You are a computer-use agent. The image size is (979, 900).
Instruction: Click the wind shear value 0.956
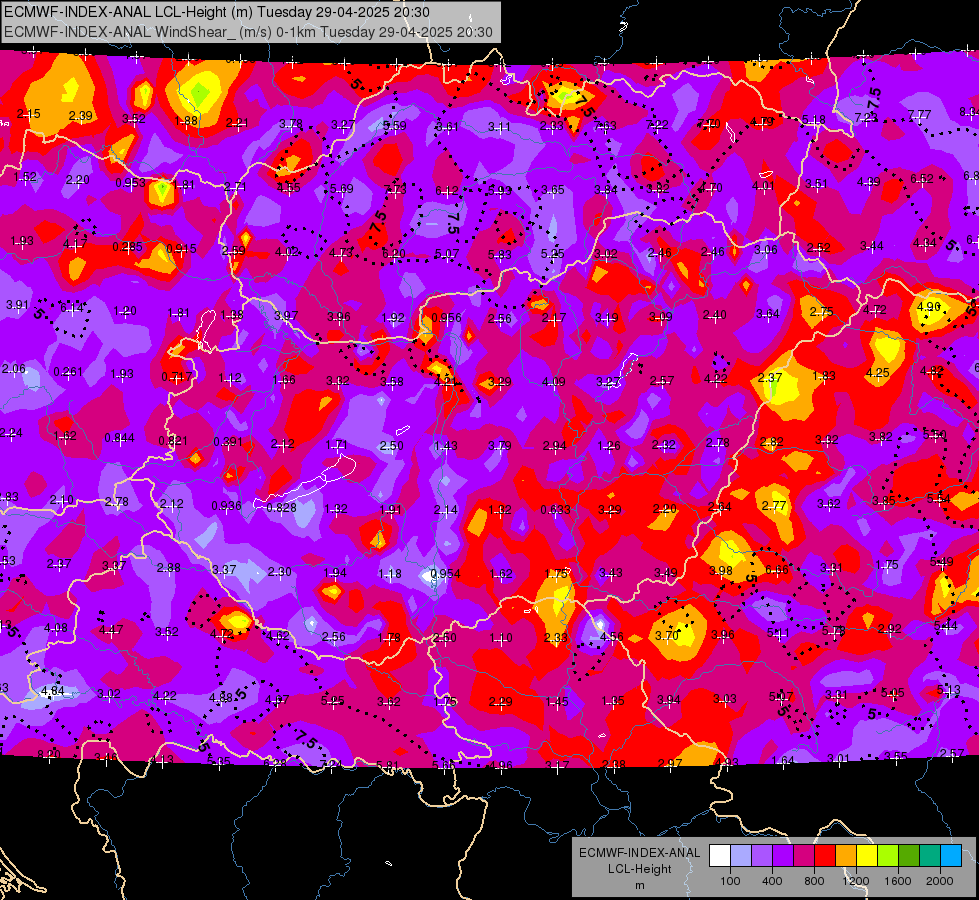pos(446,318)
